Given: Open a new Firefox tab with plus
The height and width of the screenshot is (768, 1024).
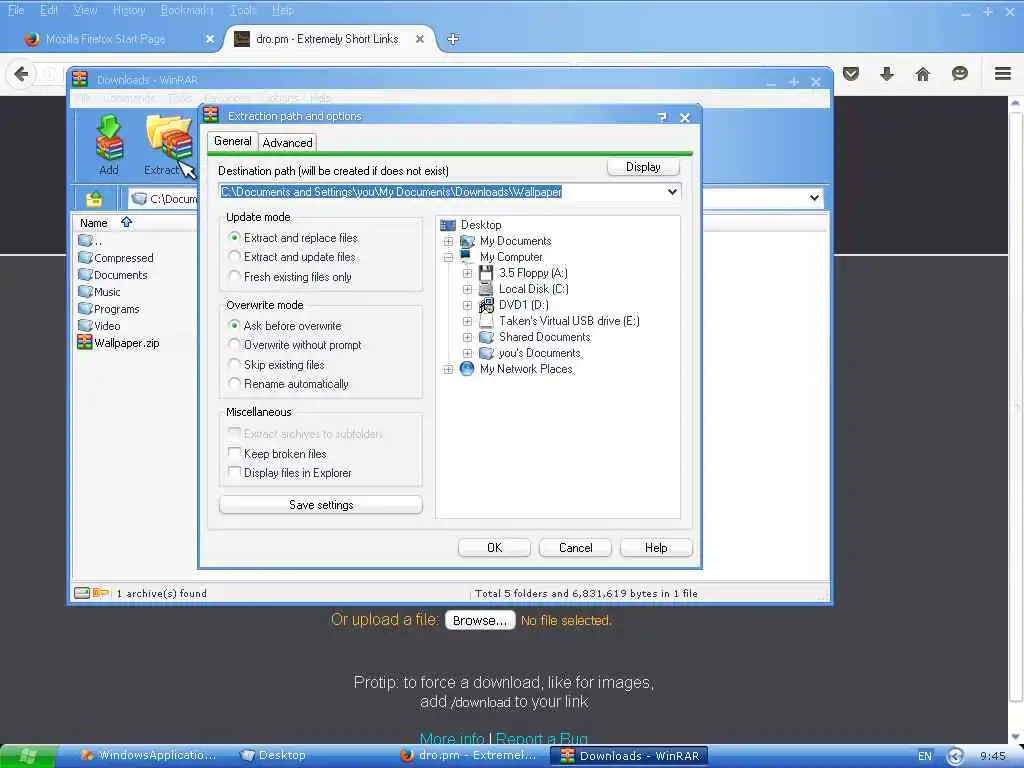Looking at the screenshot, I should (453, 39).
